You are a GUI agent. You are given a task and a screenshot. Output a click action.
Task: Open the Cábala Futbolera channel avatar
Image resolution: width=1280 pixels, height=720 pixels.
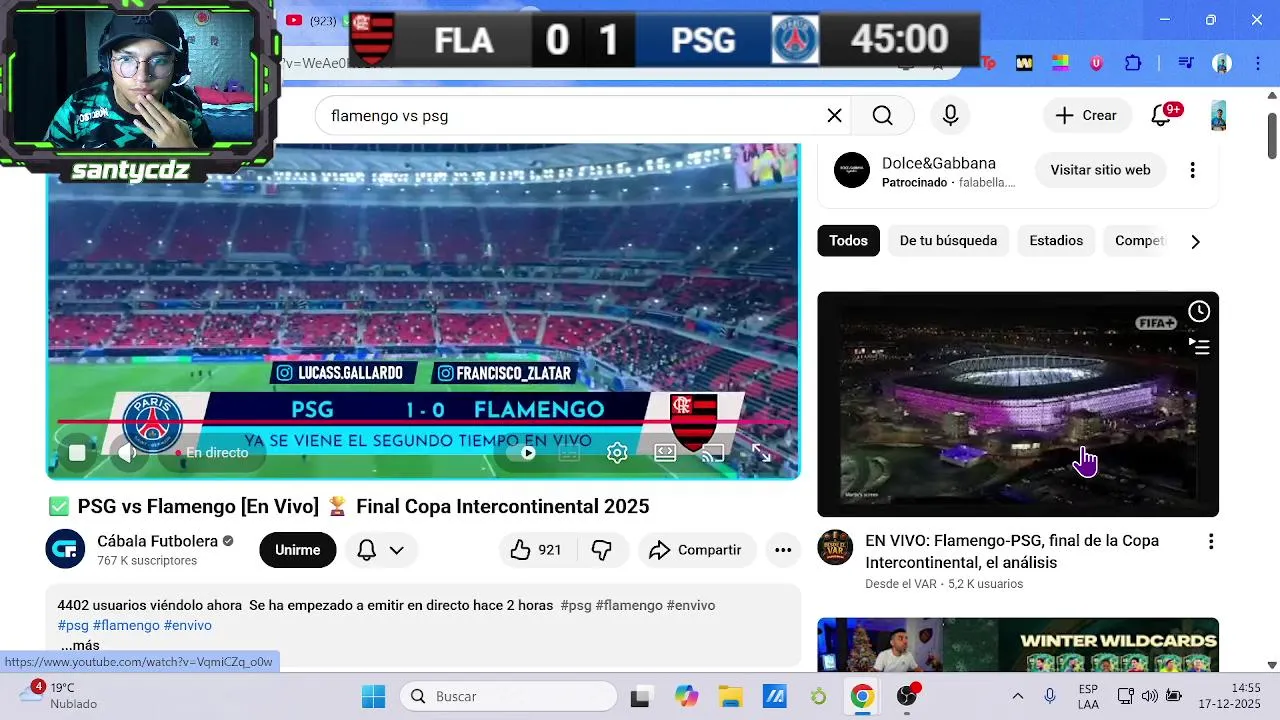pos(65,549)
